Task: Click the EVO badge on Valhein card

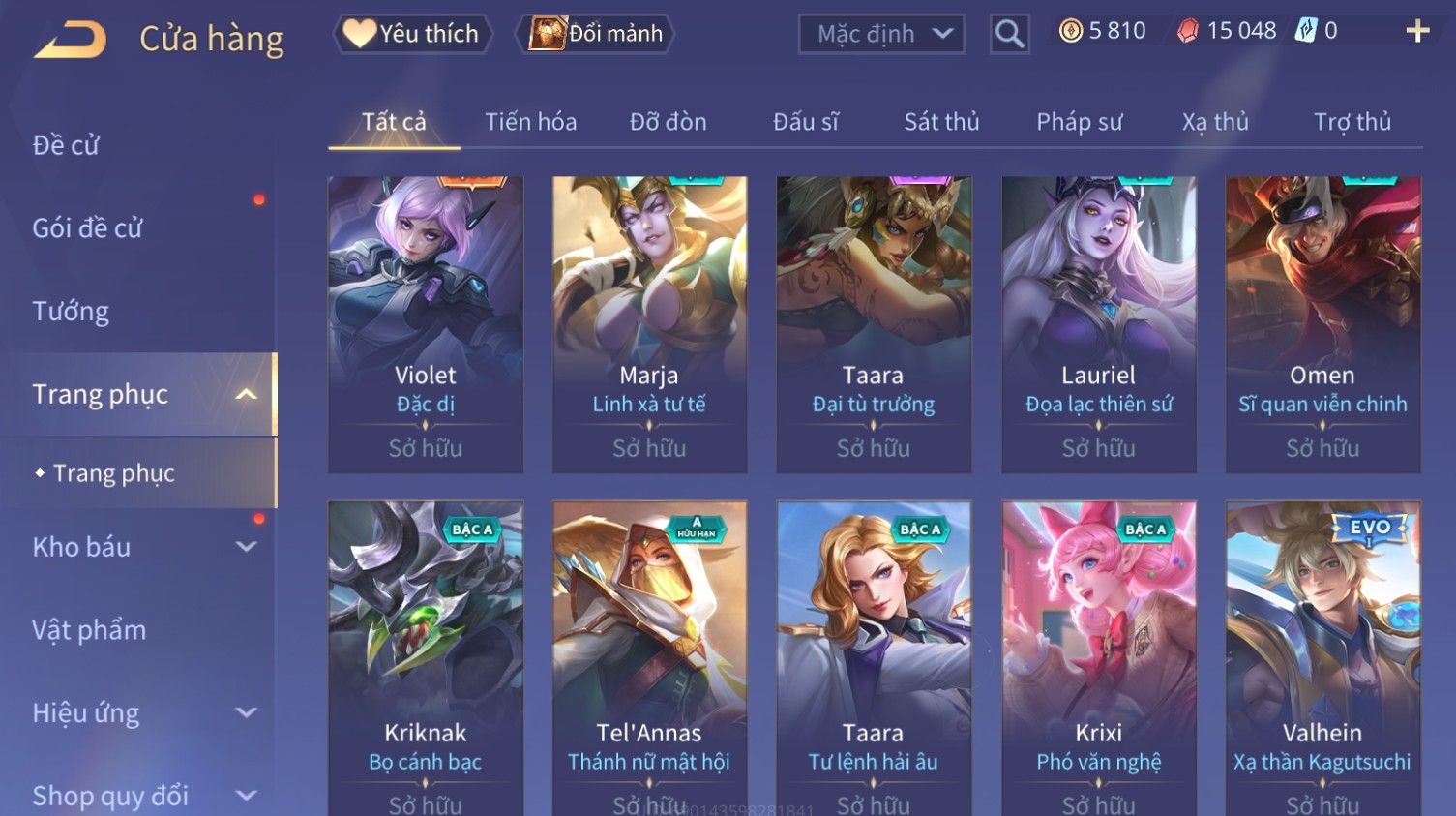Action: (x=1370, y=529)
